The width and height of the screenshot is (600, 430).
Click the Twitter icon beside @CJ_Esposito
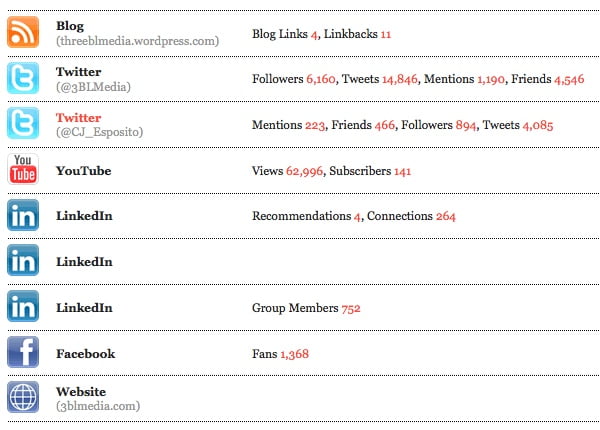point(23,124)
